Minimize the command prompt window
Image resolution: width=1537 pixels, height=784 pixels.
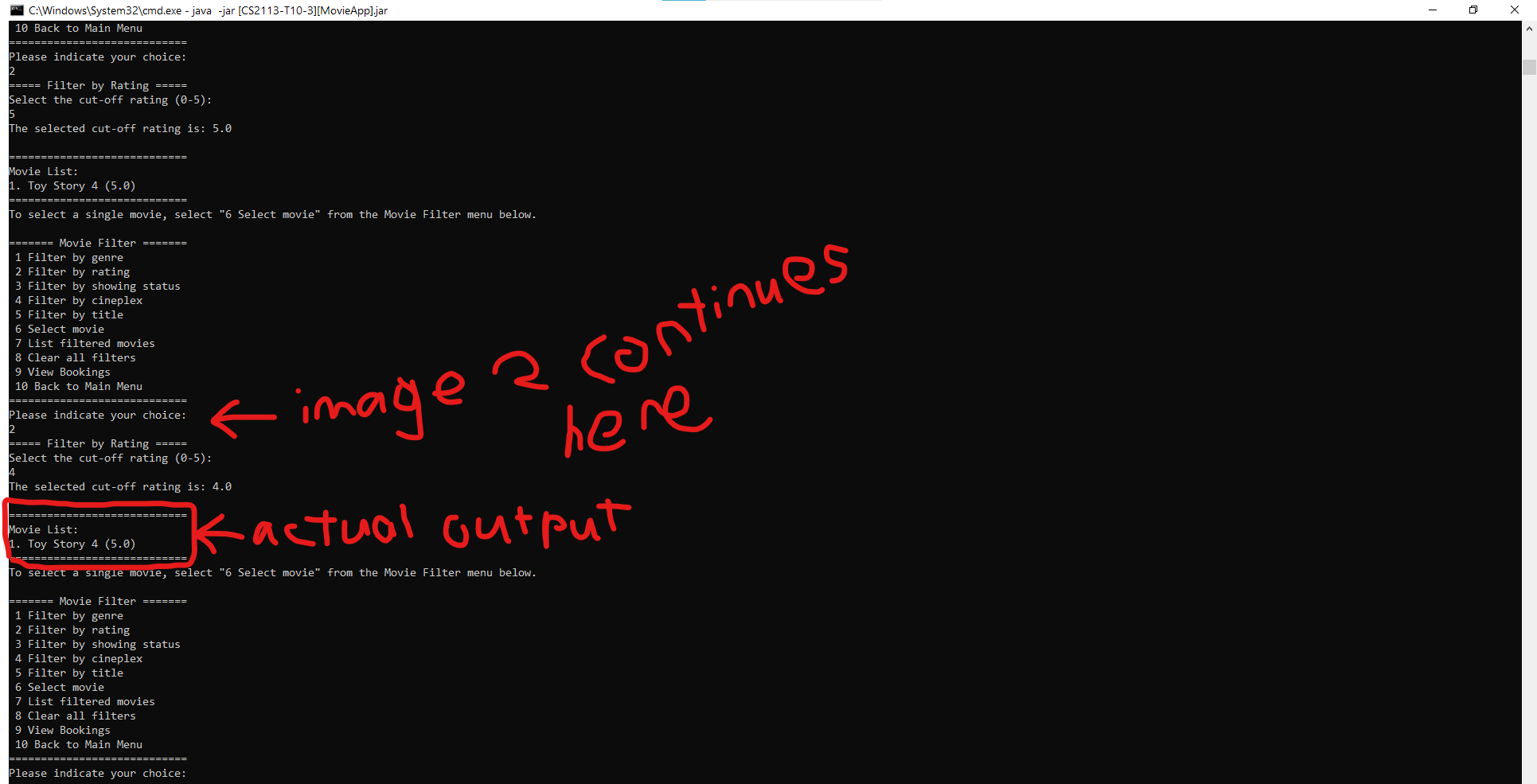(1432, 10)
